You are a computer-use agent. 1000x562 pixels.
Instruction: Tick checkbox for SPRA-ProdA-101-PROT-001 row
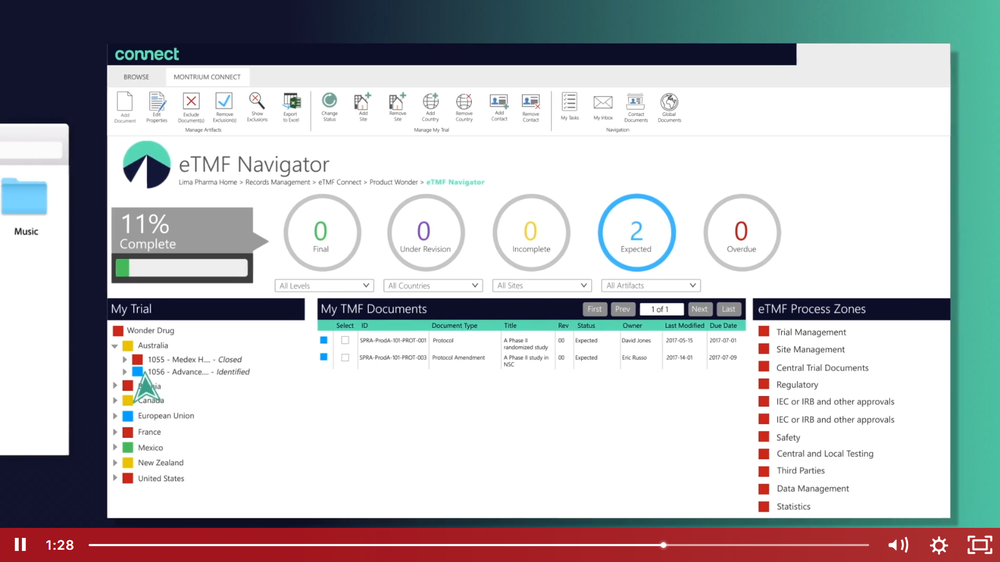[x=345, y=340]
